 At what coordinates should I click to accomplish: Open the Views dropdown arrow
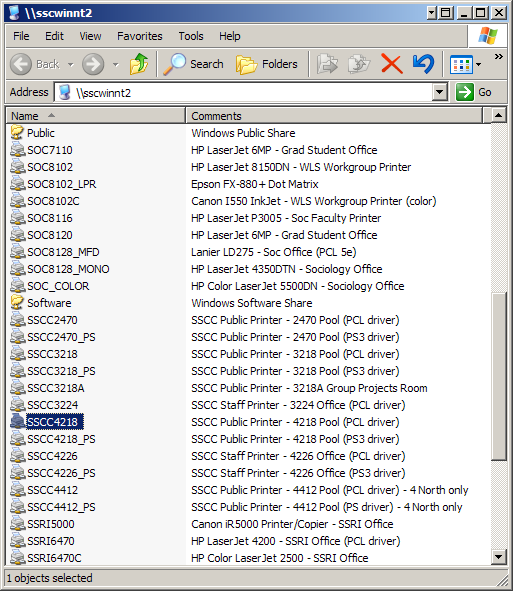pyautogui.click(x=478, y=64)
